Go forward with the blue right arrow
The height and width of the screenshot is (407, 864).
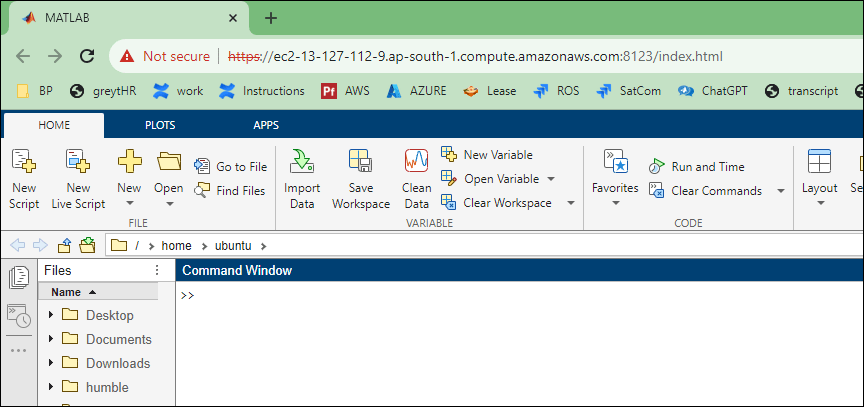point(40,245)
